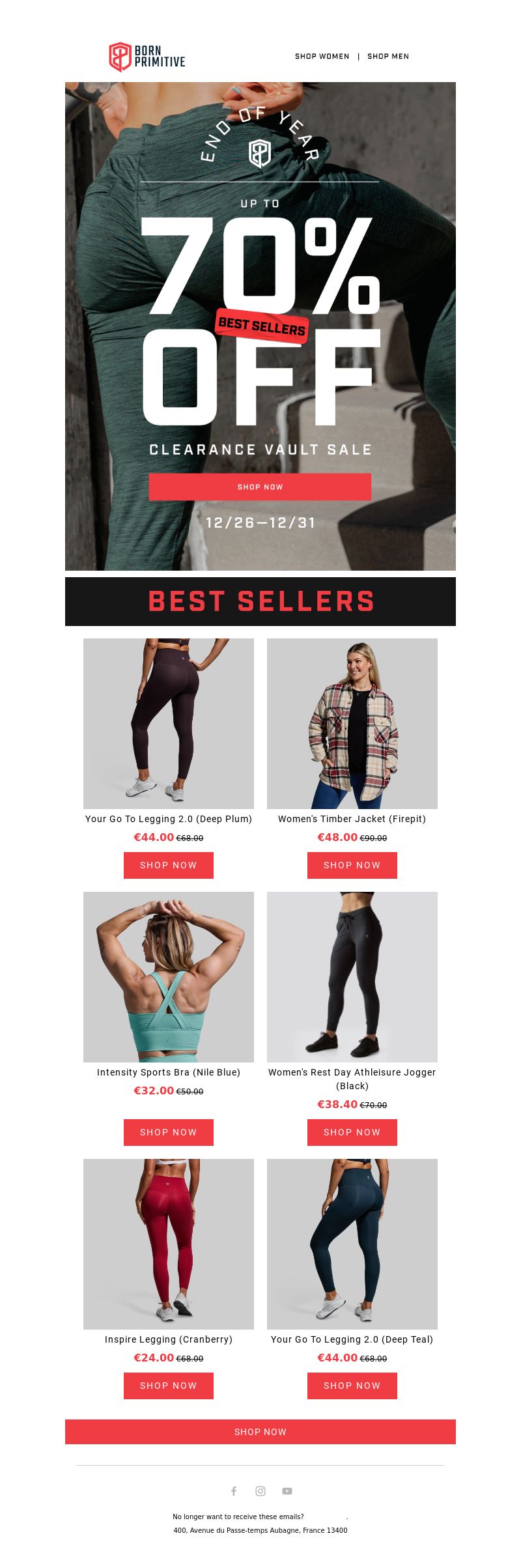Image resolution: width=521 pixels, height=1568 pixels.
Task: Shop Now for Inspire Legging Cranberry
Action: pyautogui.click(x=169, y=1386)
